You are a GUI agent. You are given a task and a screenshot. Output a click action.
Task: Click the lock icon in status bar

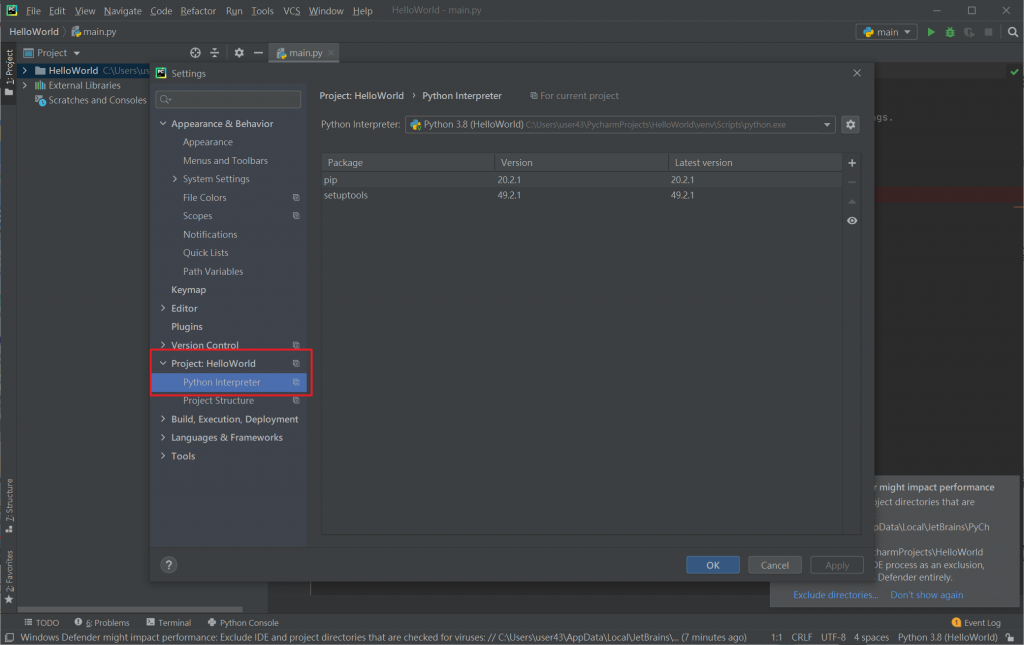1010,638
